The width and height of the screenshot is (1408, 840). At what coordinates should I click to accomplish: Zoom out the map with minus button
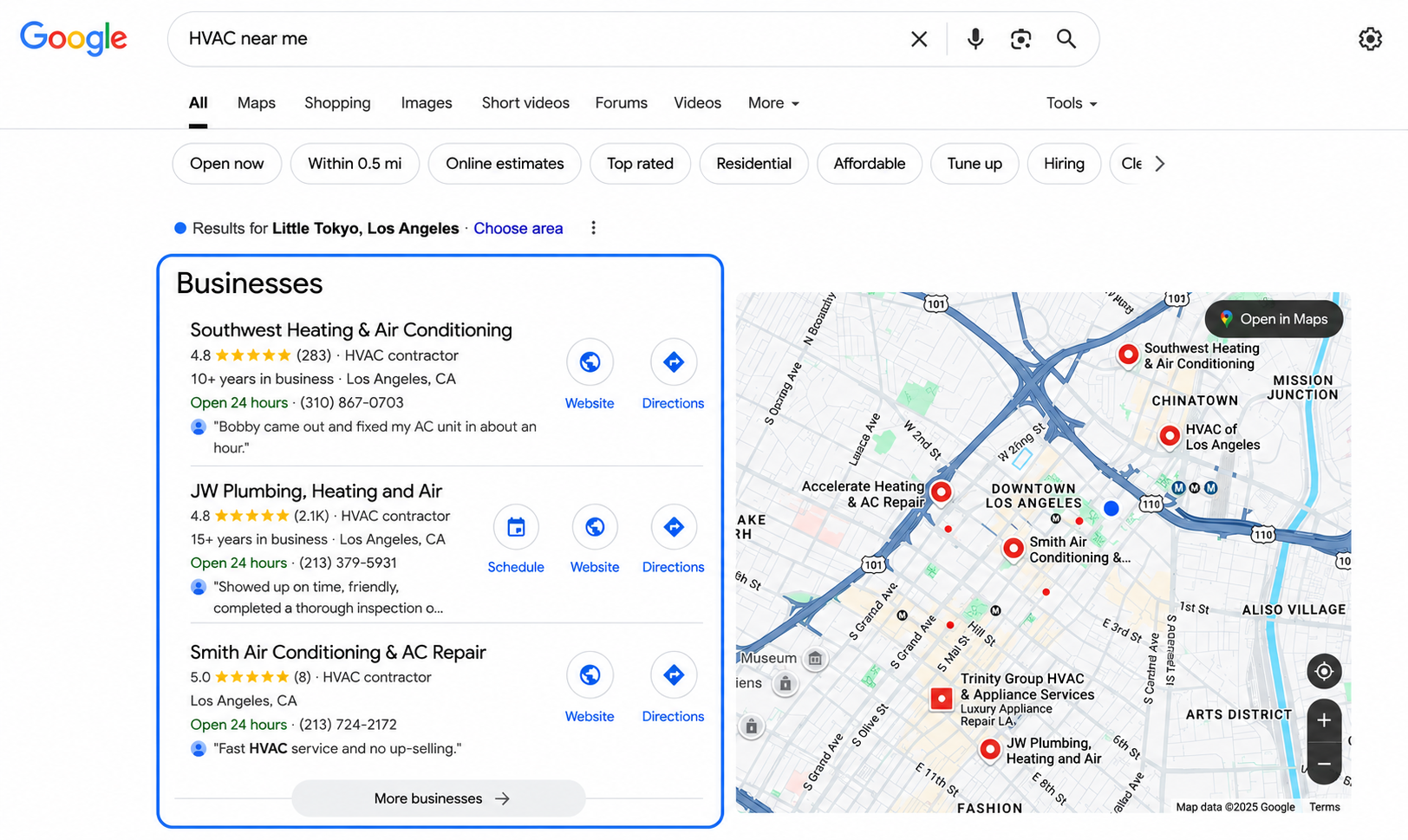1324,764
